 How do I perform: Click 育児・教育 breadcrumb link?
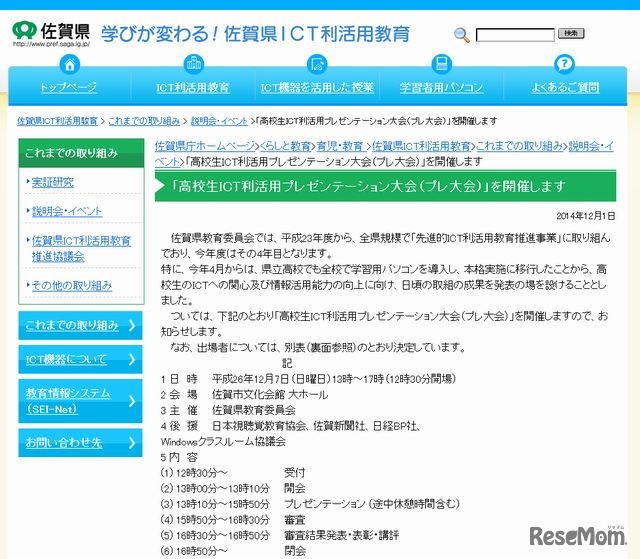[x=340, y=146]
